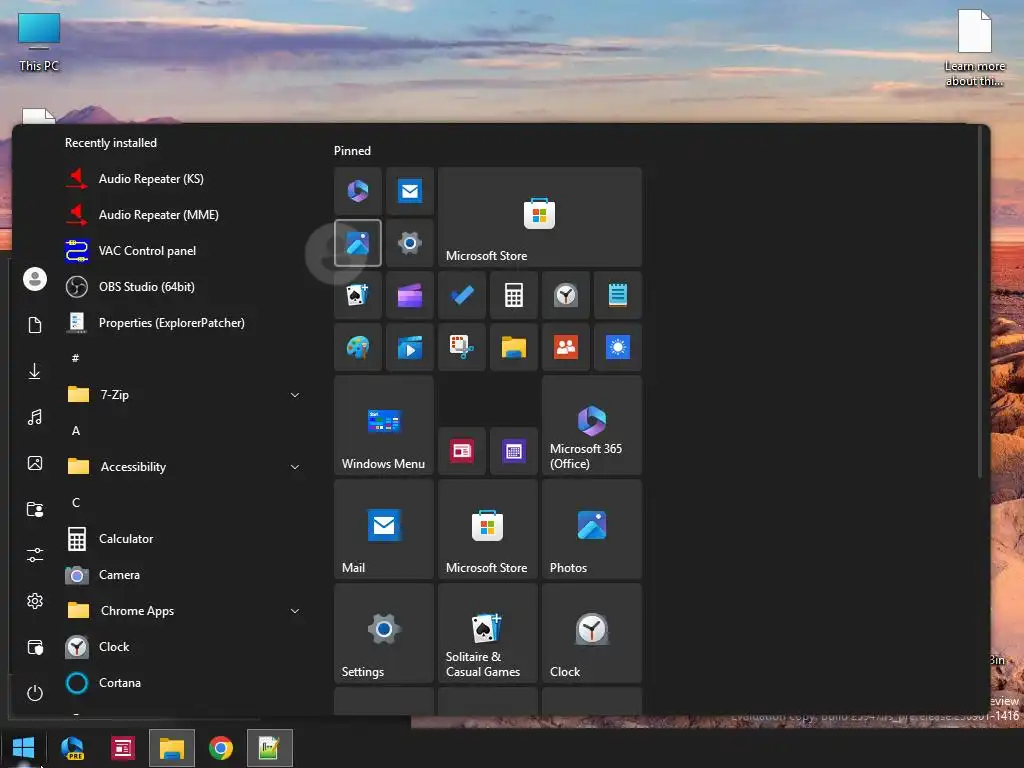Click the letter C section header
Image resolution: width=1024 pixels, height=768 pixels.
[76, 502]
